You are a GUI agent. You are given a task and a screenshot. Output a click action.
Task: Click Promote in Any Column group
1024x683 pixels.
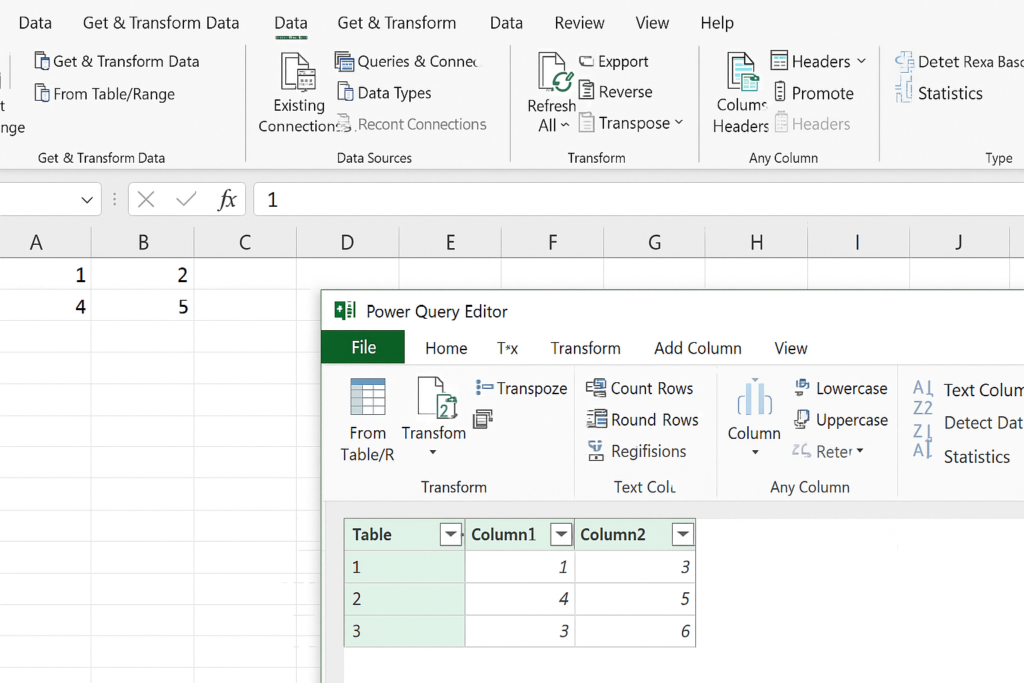(x=814, y=93)
